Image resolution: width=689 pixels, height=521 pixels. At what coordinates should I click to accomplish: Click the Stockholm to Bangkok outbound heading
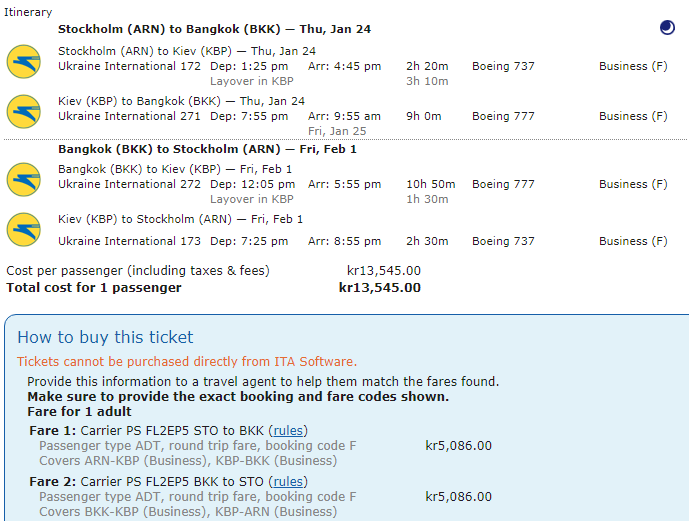click(x=214, y=29)
